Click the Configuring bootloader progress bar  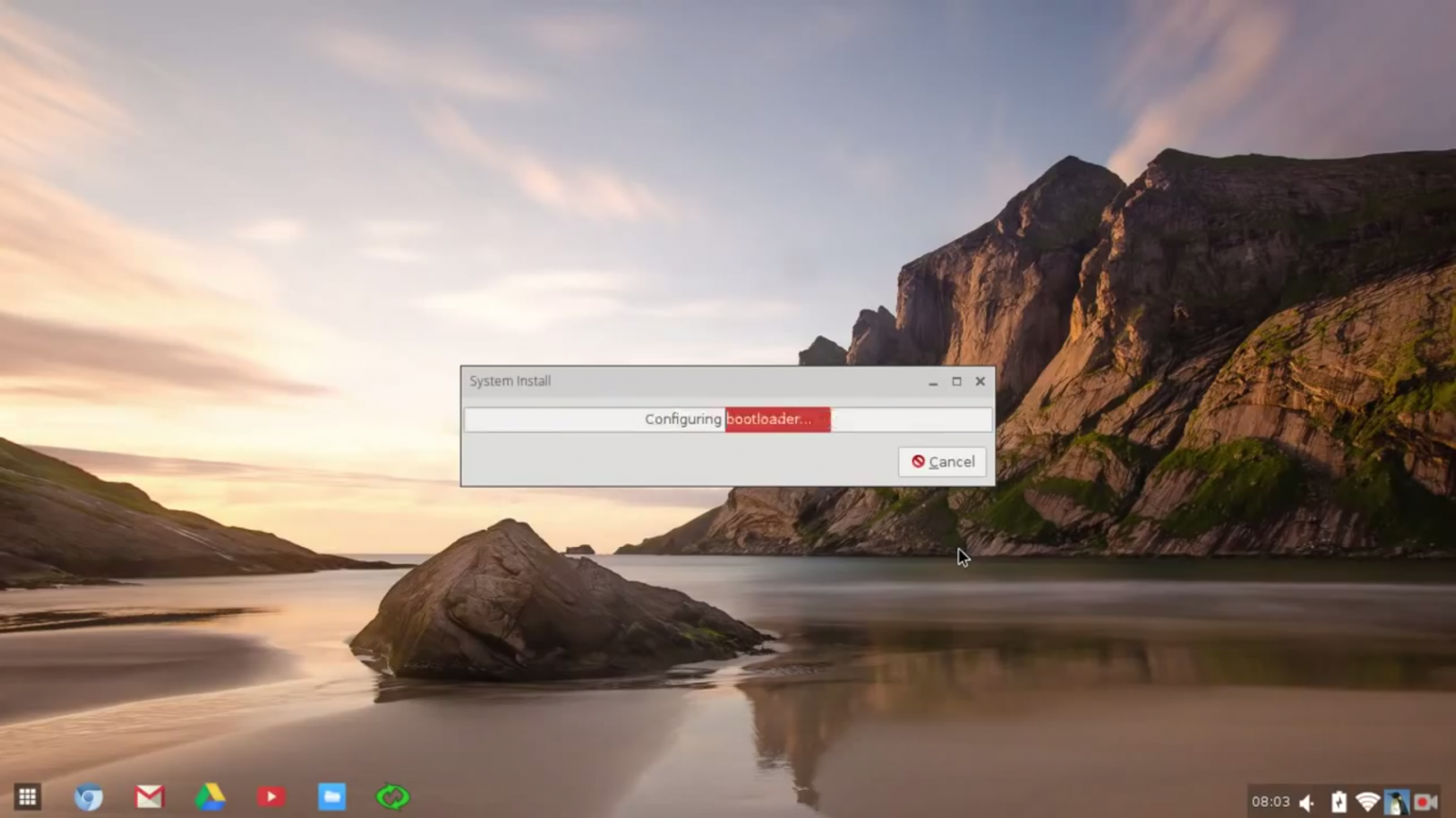tap(728, 419)
